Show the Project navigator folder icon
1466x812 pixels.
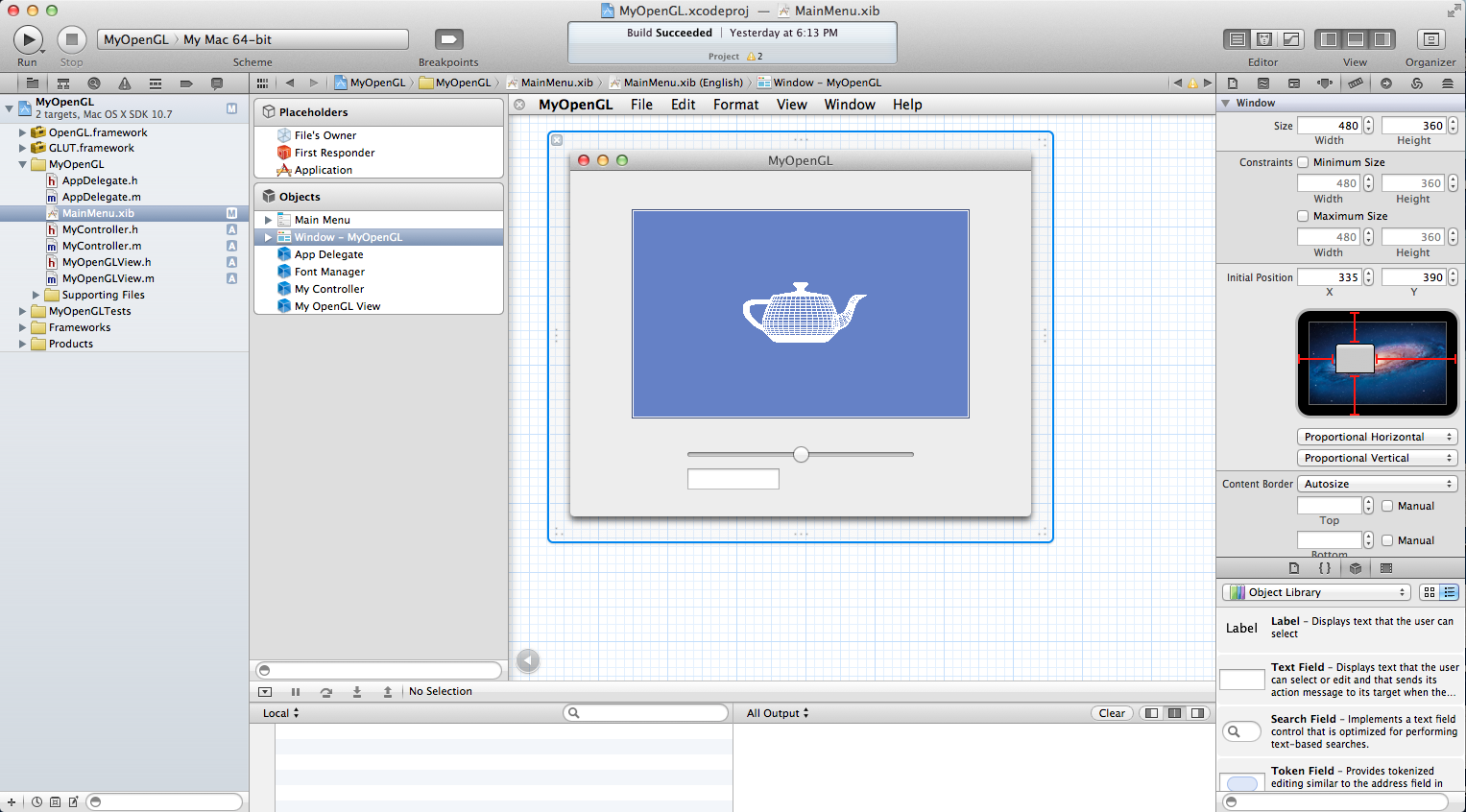click(32, 84)
